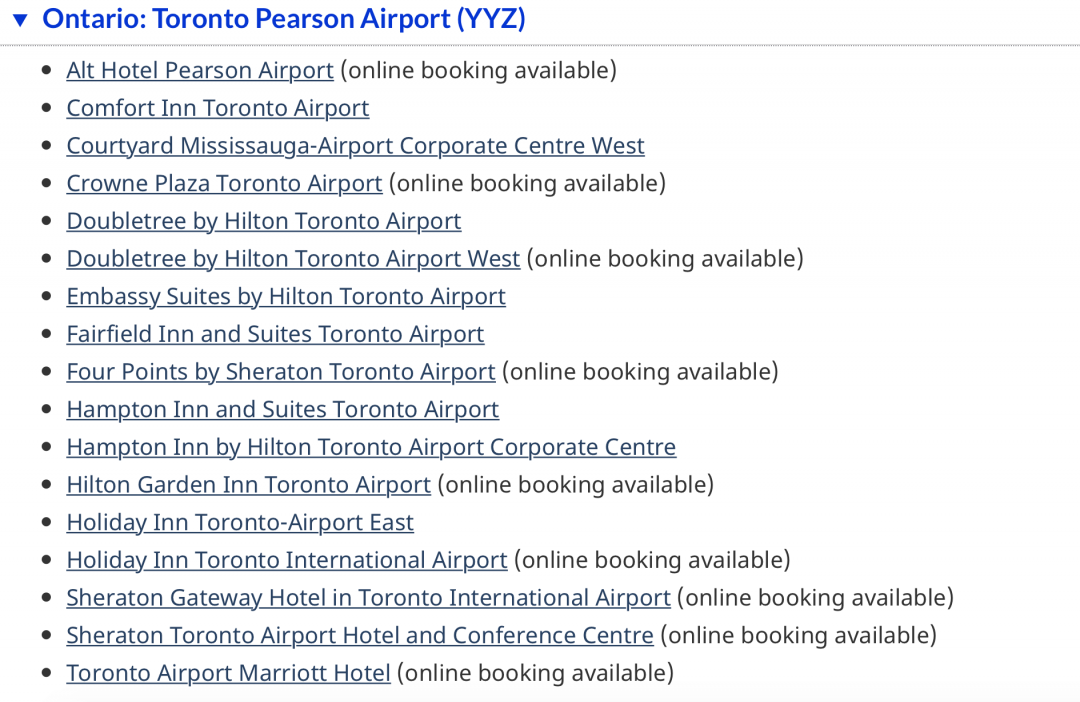Visit Sheraton Gateway Hotel in Toronto International Airport

[x=368, y=598]
